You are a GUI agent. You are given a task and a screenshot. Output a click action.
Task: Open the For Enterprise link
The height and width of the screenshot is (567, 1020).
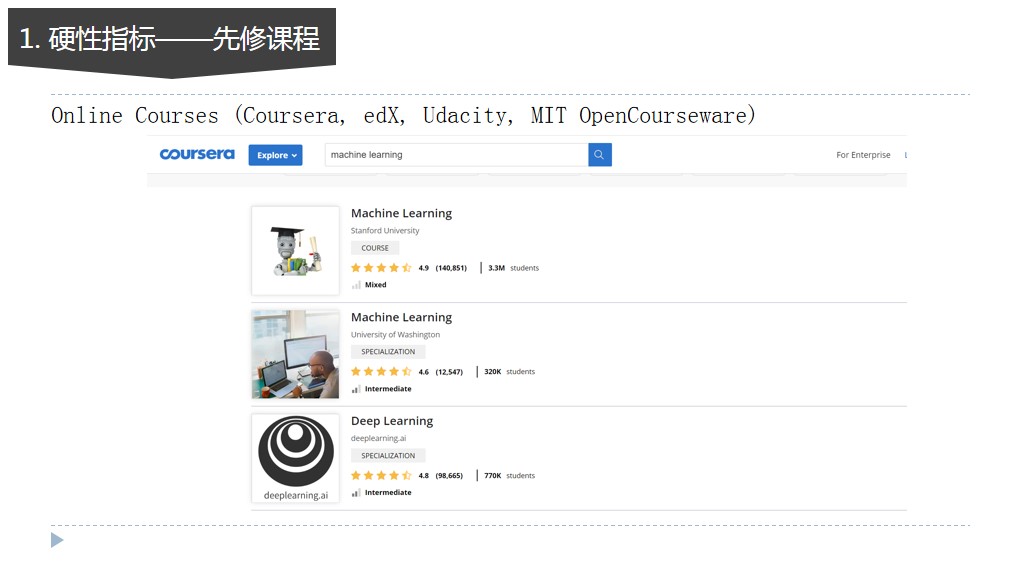point(863,155)
